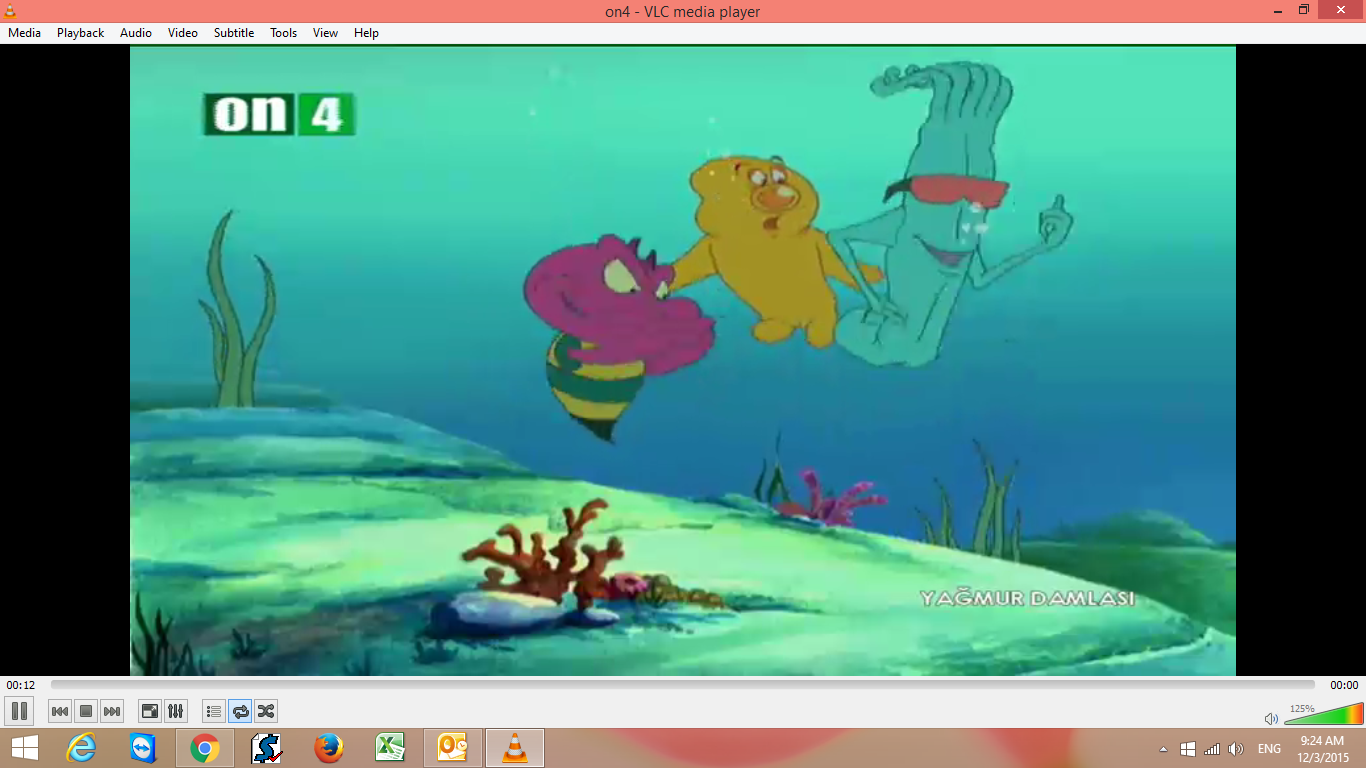
Task: Jump to previous media in playlist
Action: point(60,711)
